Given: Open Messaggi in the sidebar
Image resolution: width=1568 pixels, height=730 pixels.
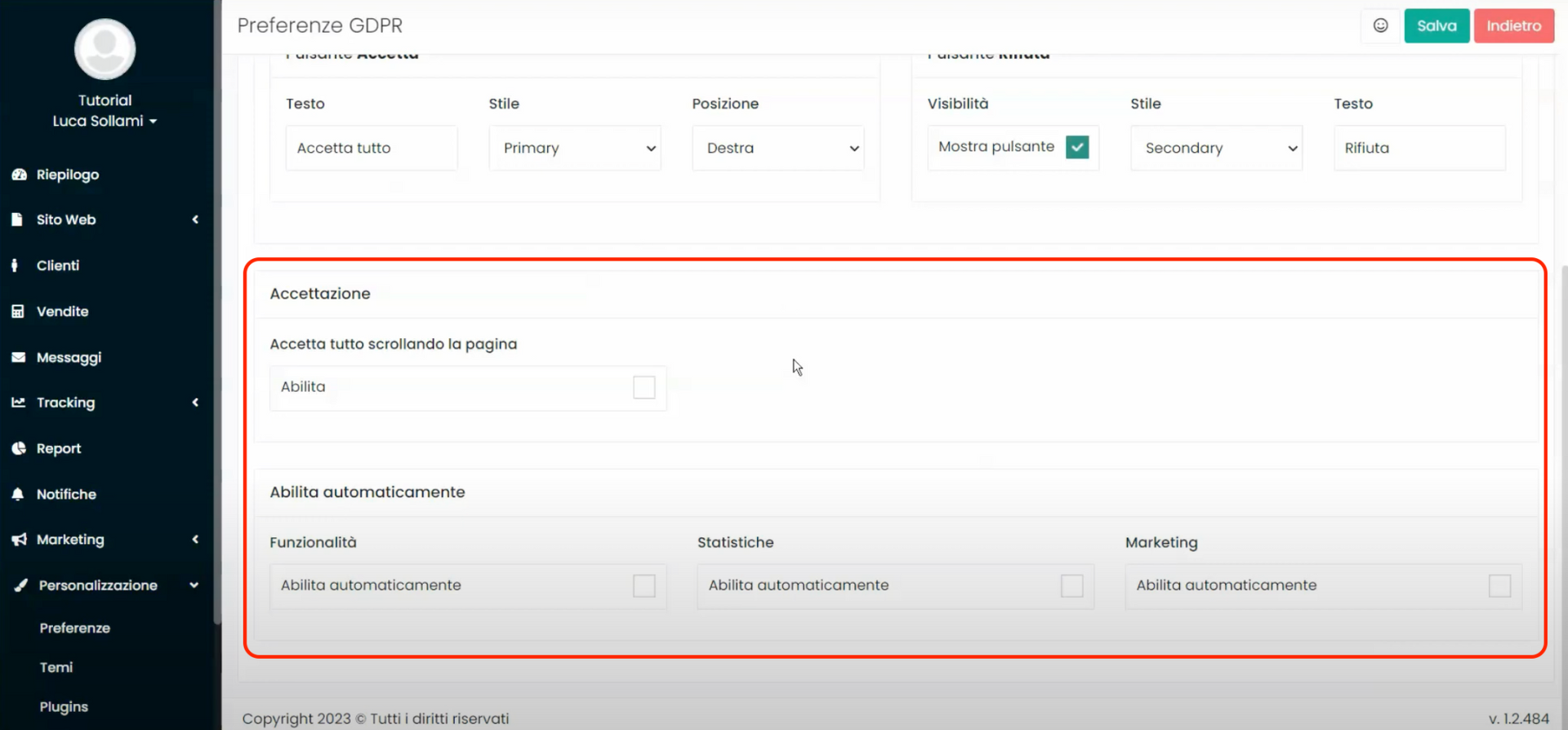Looking at the screenshot, I should click(69, 357).
